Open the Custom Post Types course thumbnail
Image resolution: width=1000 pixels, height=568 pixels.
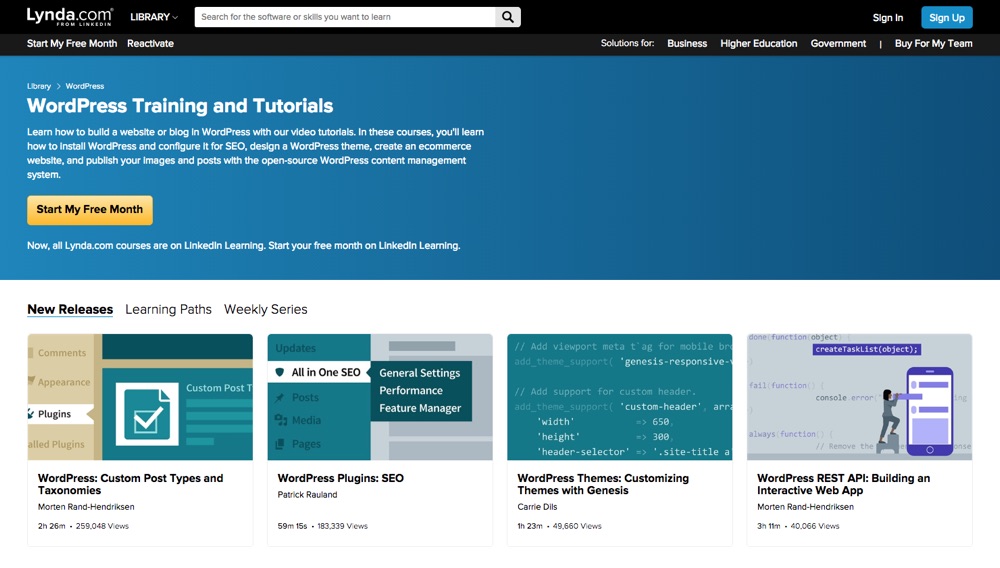140,397
